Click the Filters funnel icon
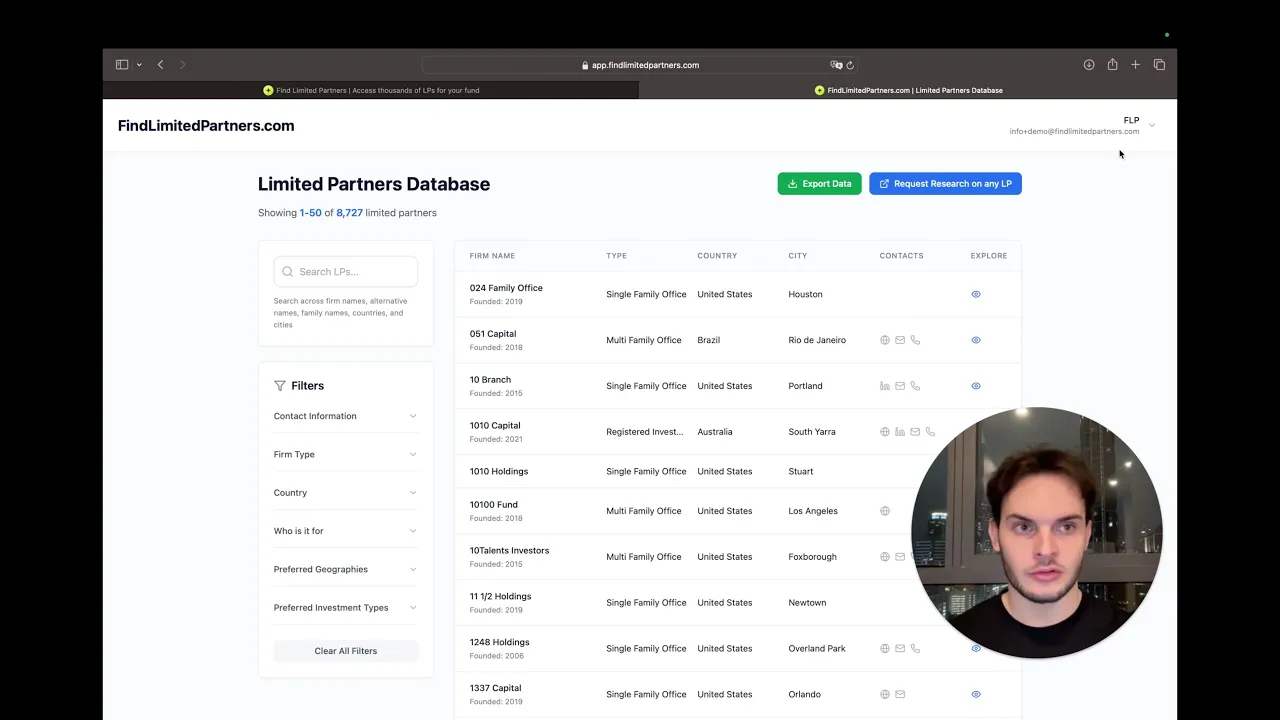Viewport: 1280px width, 720px height. 280,386
